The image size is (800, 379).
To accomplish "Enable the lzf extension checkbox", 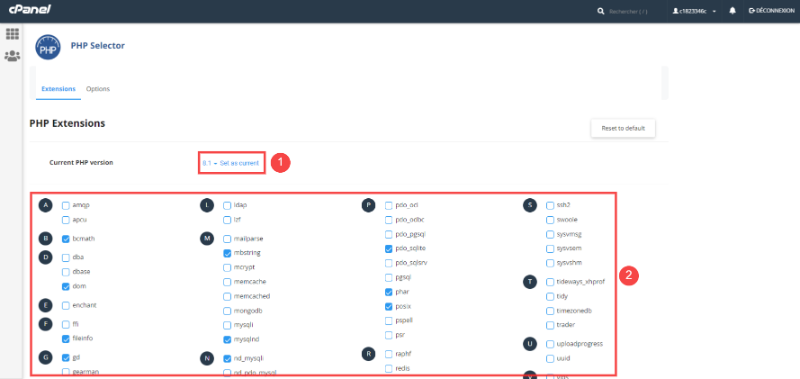I will pos(227,220).
